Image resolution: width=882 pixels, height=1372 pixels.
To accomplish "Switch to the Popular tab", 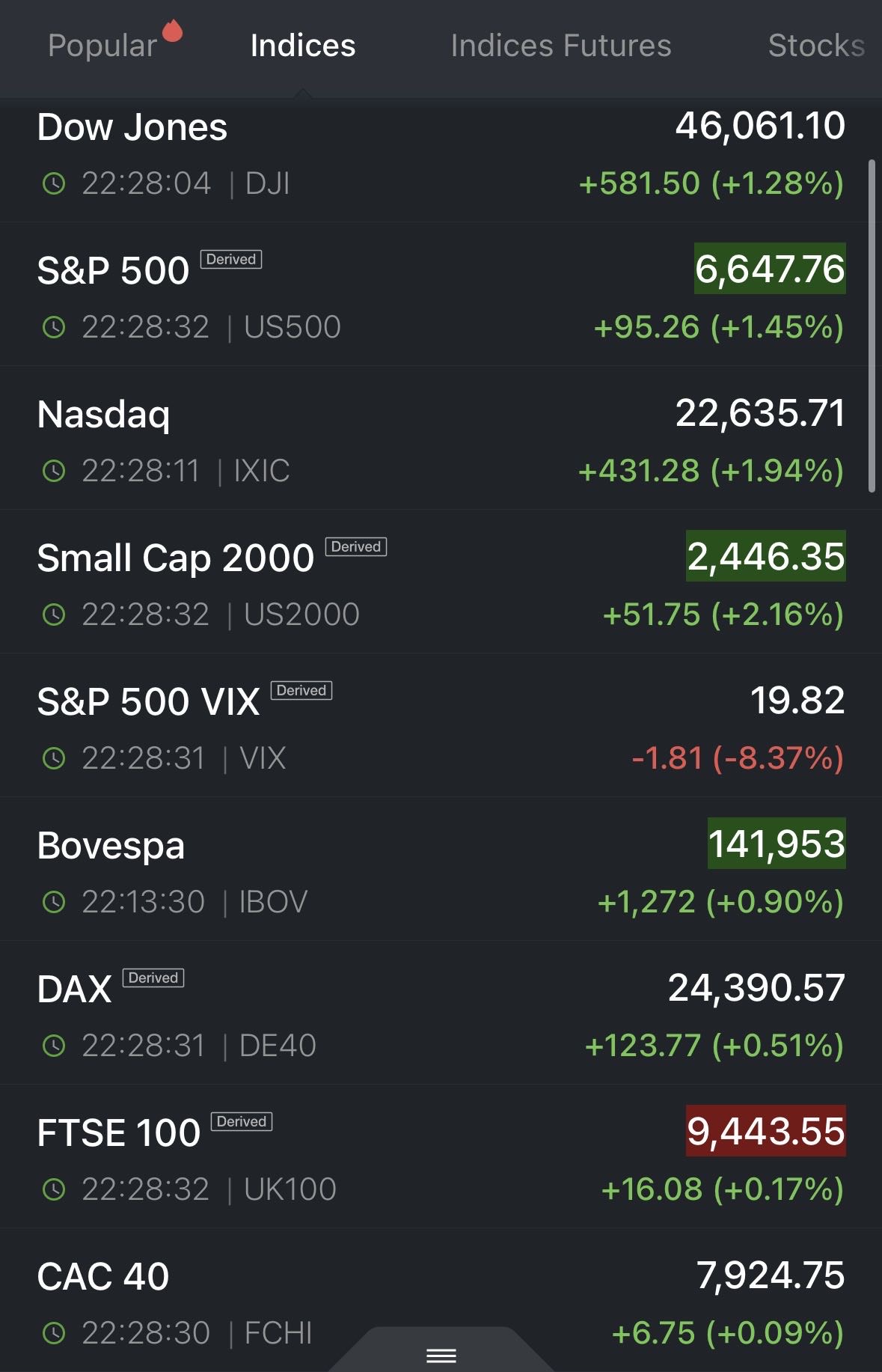I will point(102,46).
